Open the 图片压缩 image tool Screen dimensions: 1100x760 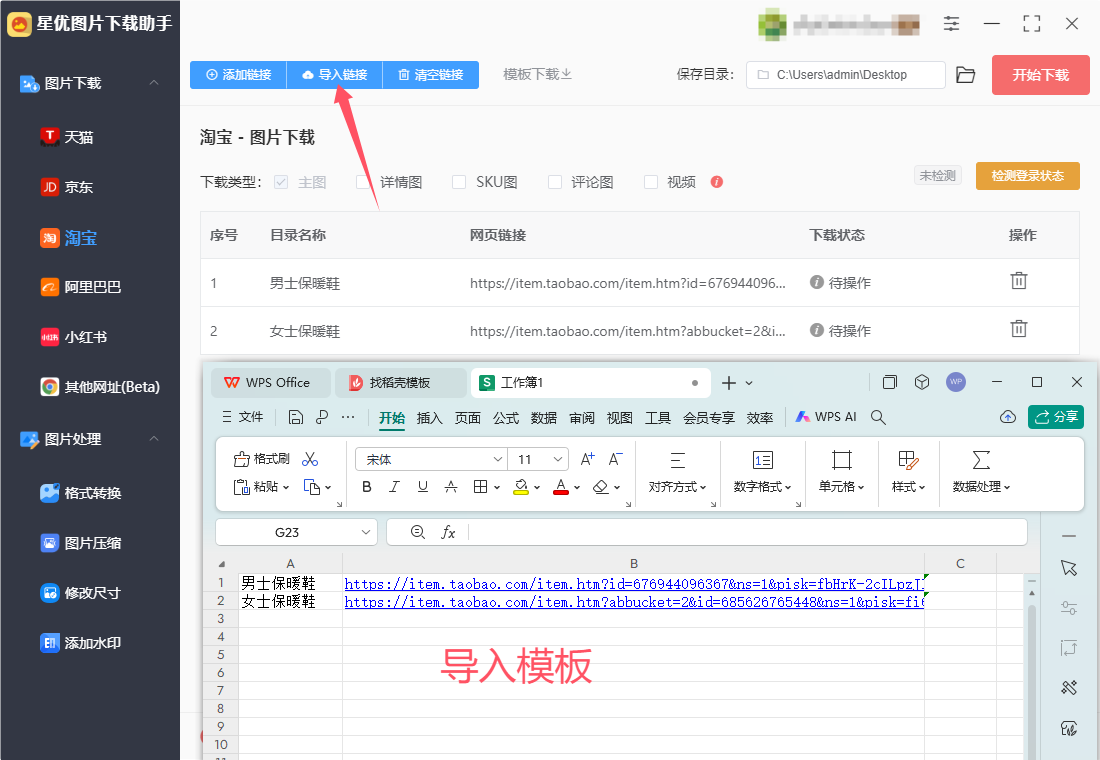[81, 542]
